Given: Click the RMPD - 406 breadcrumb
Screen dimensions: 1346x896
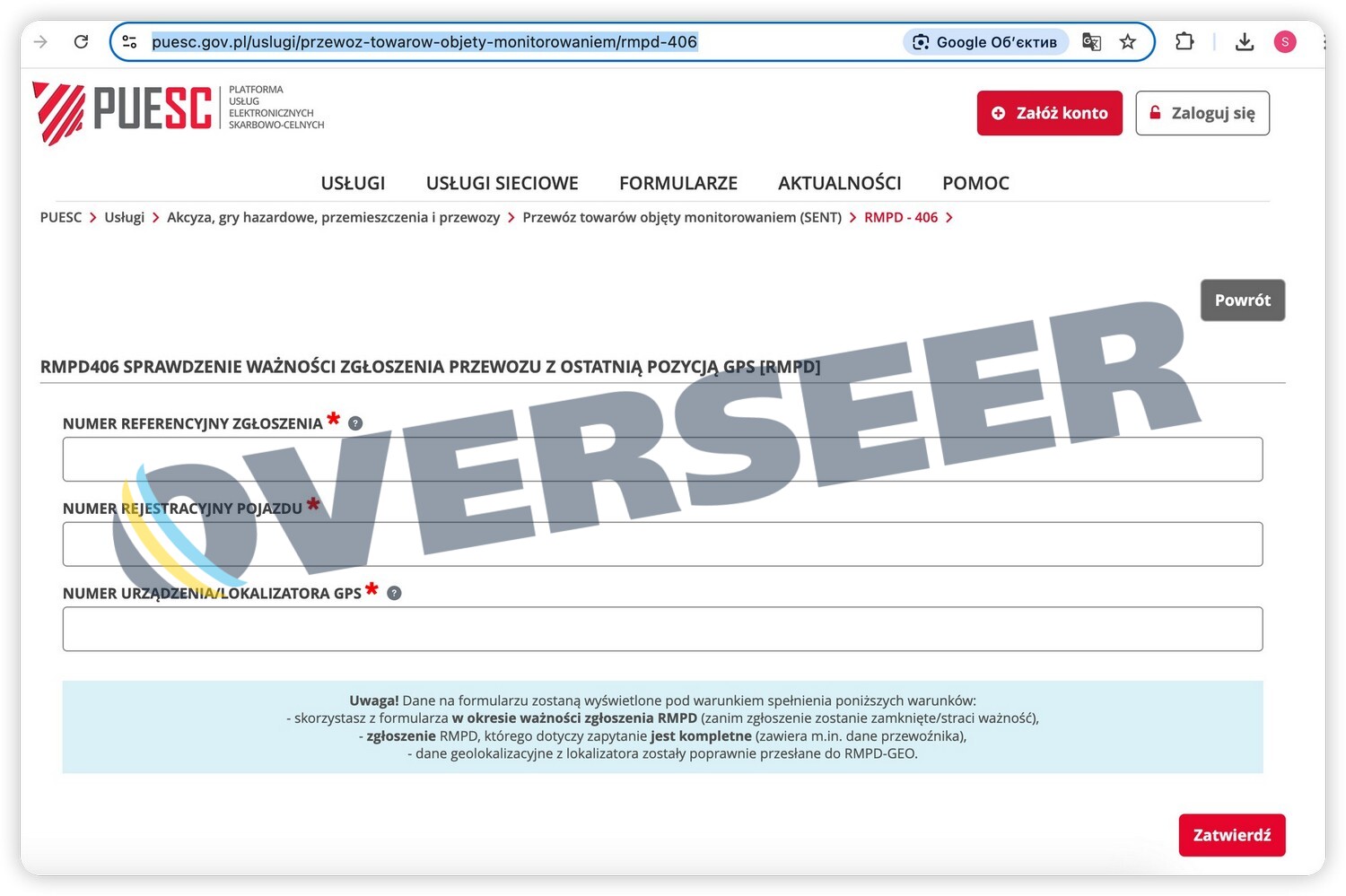Looking at the screenshot, I should [x=901, y=217].
